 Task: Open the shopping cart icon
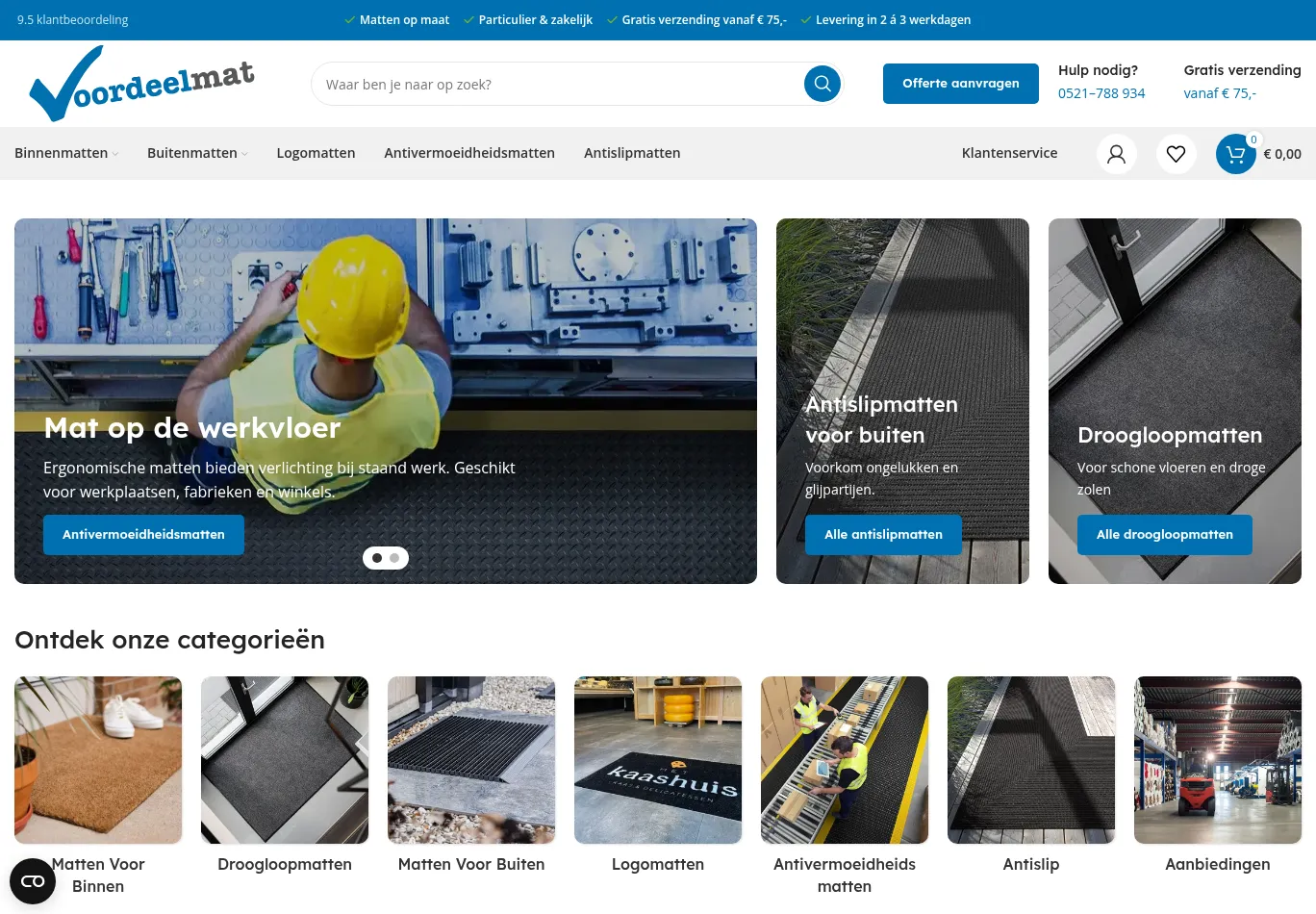click(1236, 154)
